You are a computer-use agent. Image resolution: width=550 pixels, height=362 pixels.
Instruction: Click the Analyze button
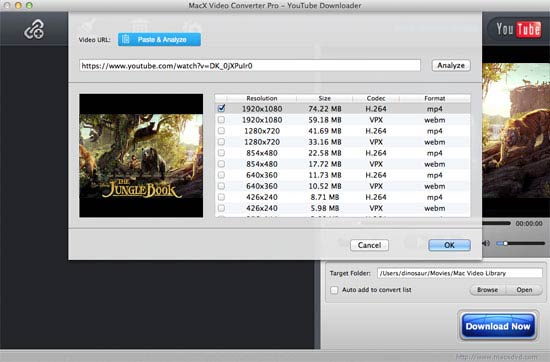[x=451, y=66]
